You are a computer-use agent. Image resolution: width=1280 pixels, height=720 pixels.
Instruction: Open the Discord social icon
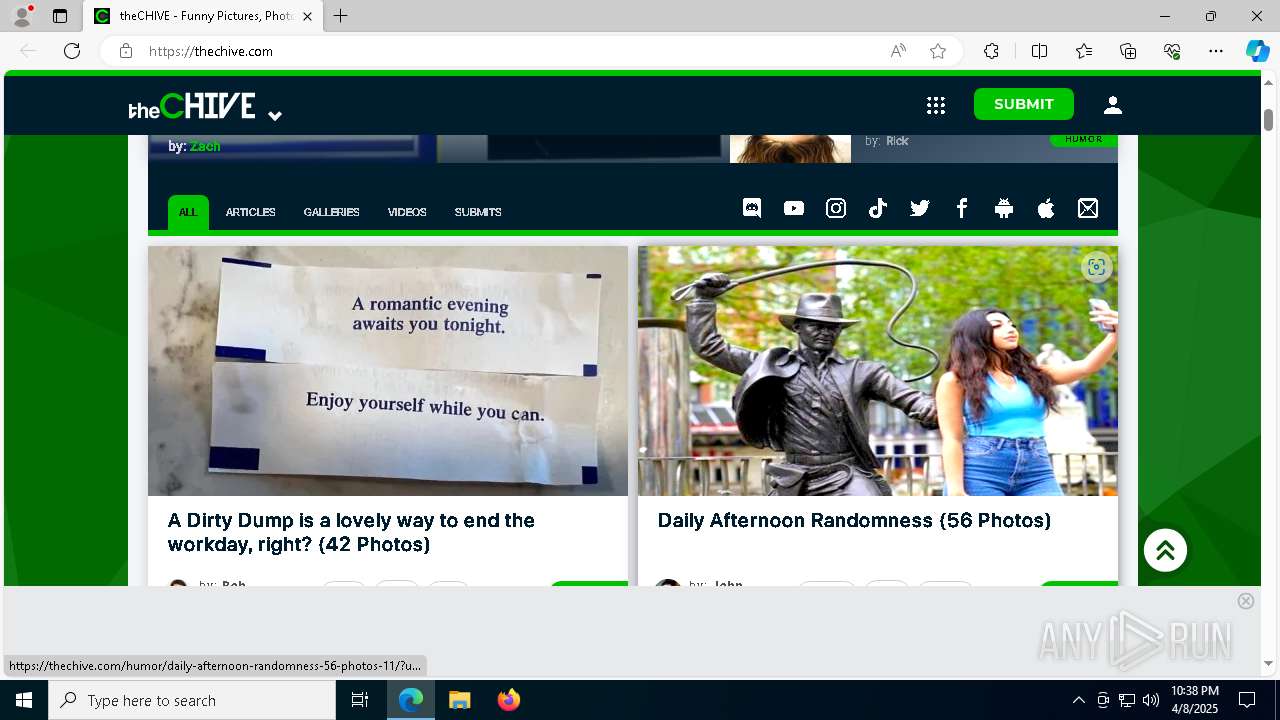(752, 208)
